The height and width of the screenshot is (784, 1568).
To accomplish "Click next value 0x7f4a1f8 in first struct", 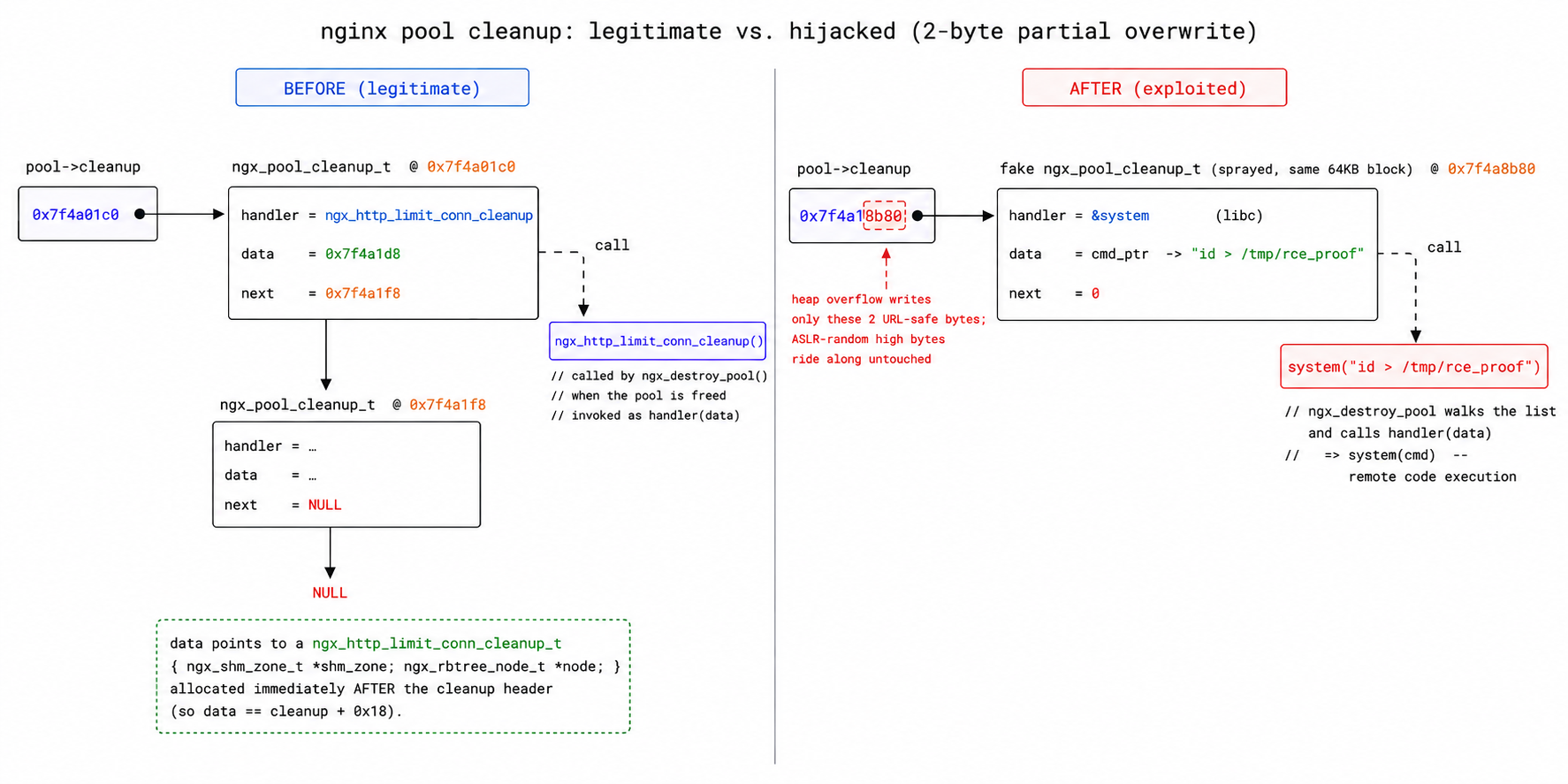I will coord(362,293).
